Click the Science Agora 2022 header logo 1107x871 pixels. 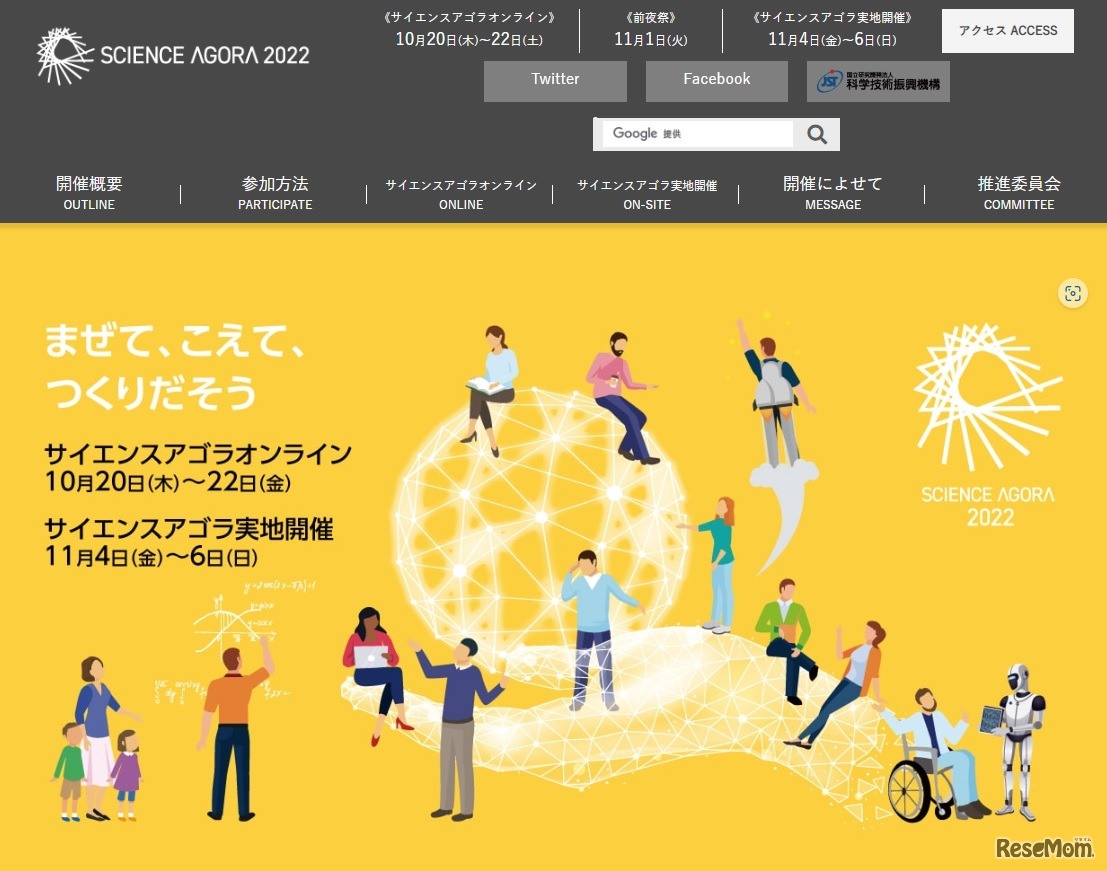(173, 55)
